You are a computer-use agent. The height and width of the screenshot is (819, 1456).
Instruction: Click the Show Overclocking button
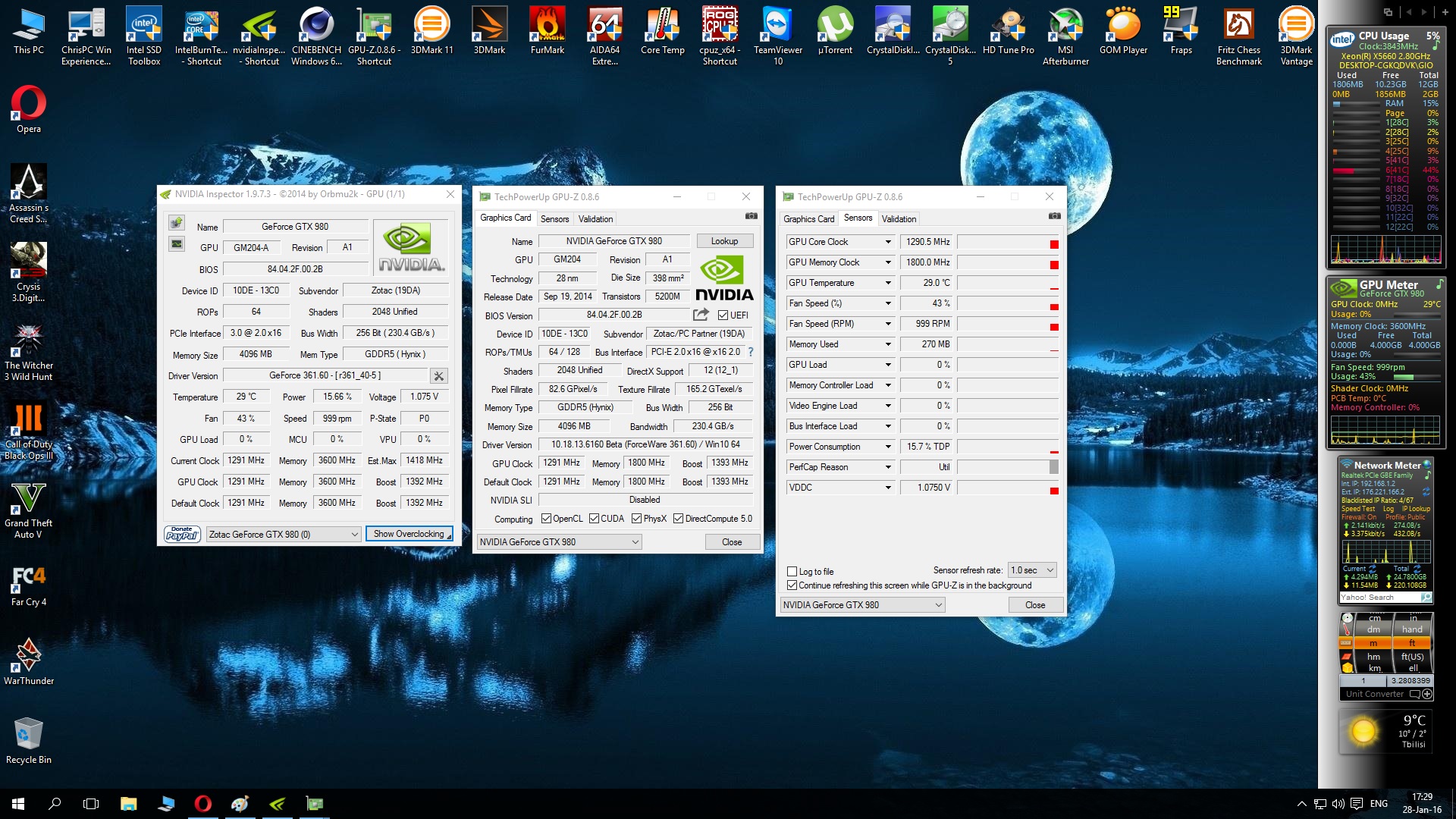(x=409, y=534)
